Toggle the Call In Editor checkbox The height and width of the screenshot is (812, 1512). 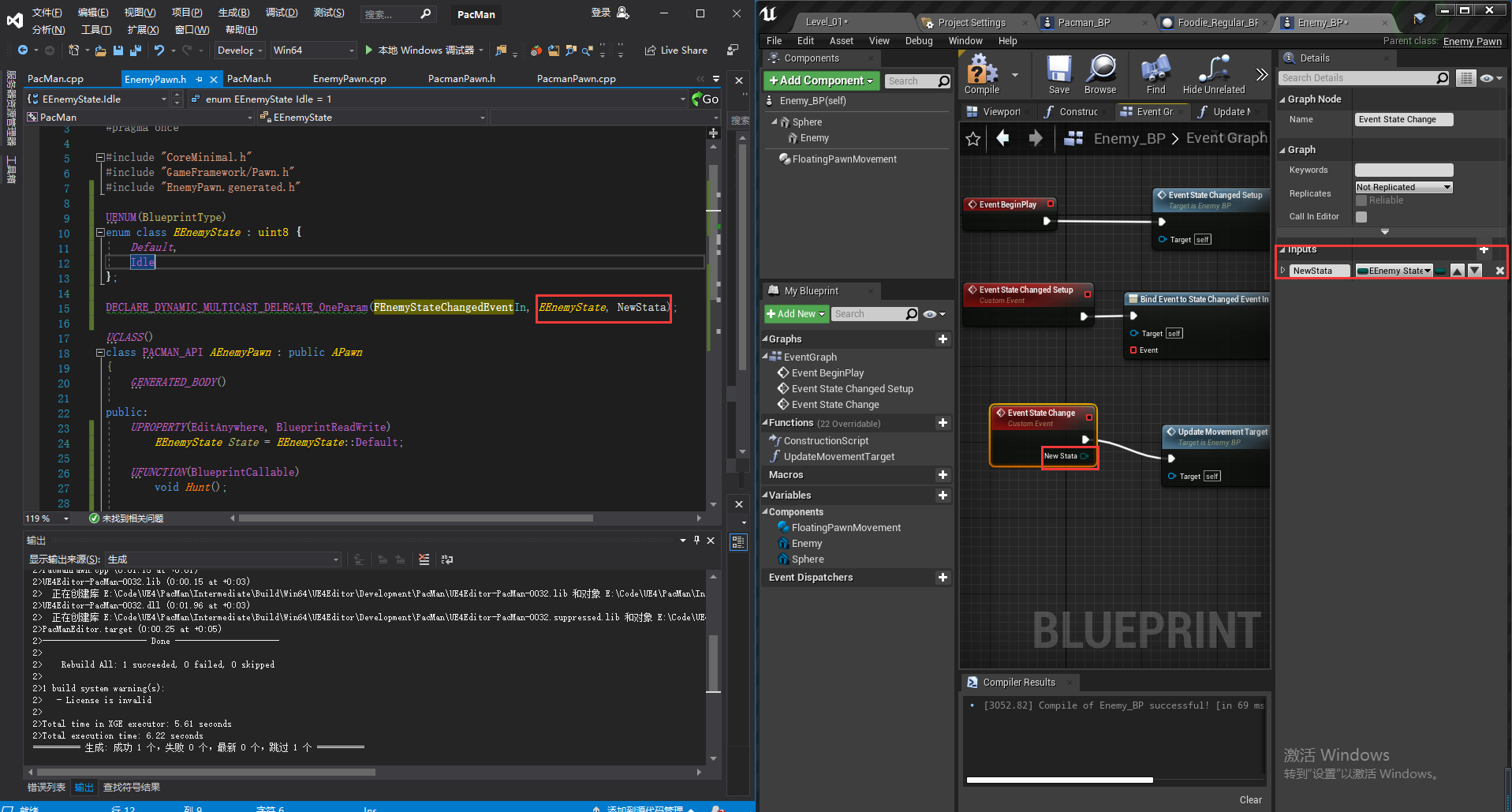(1361, 216)
